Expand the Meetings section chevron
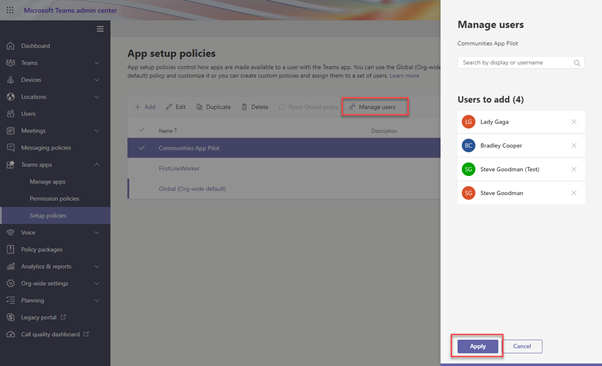 click(97, 131)
